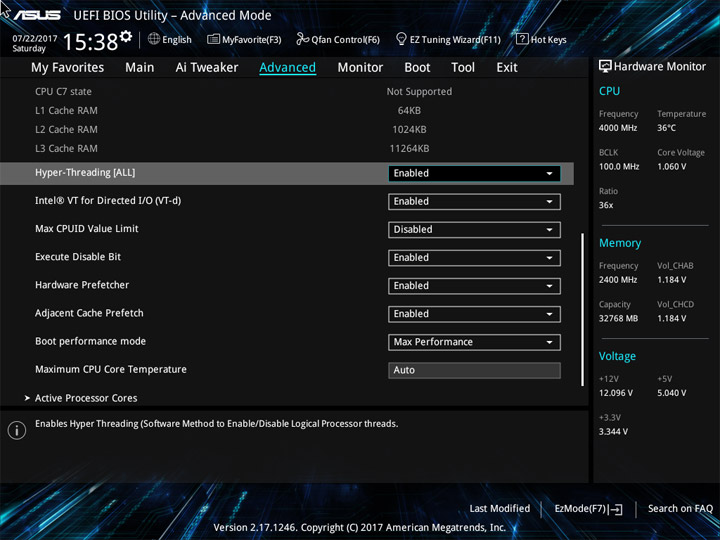Open the Adjacent Cache Prefetch dropdown
The width and height of the screenshot is (720, 540).
[x=474, y=314]
